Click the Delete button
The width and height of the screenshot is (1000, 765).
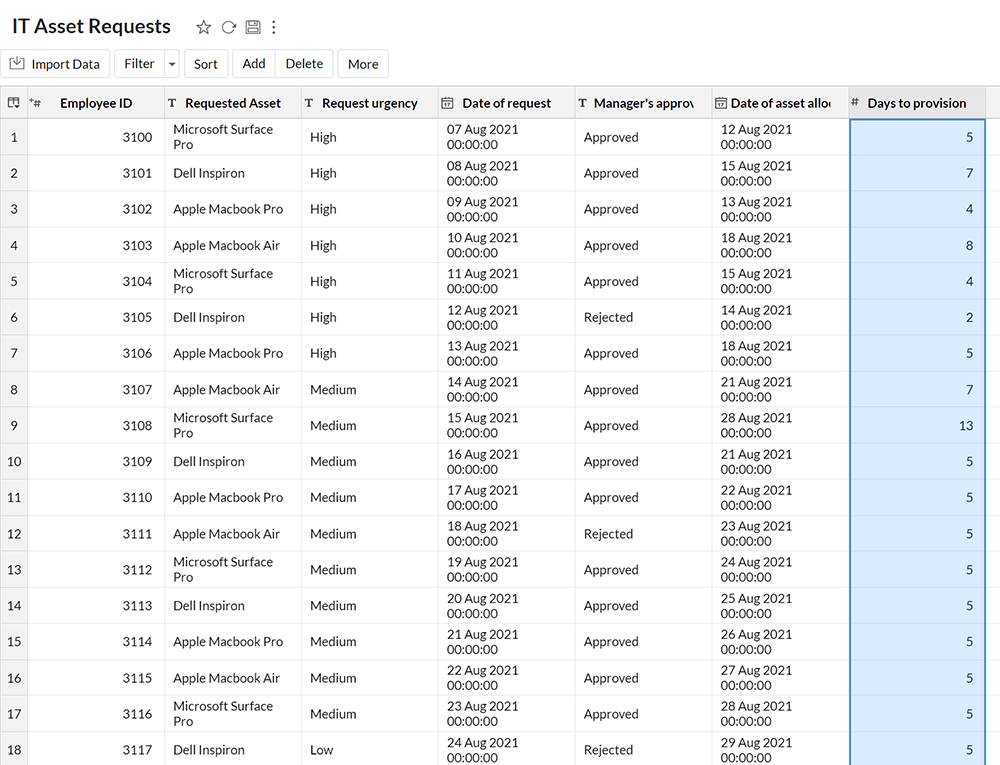click(x=304, y=63)
